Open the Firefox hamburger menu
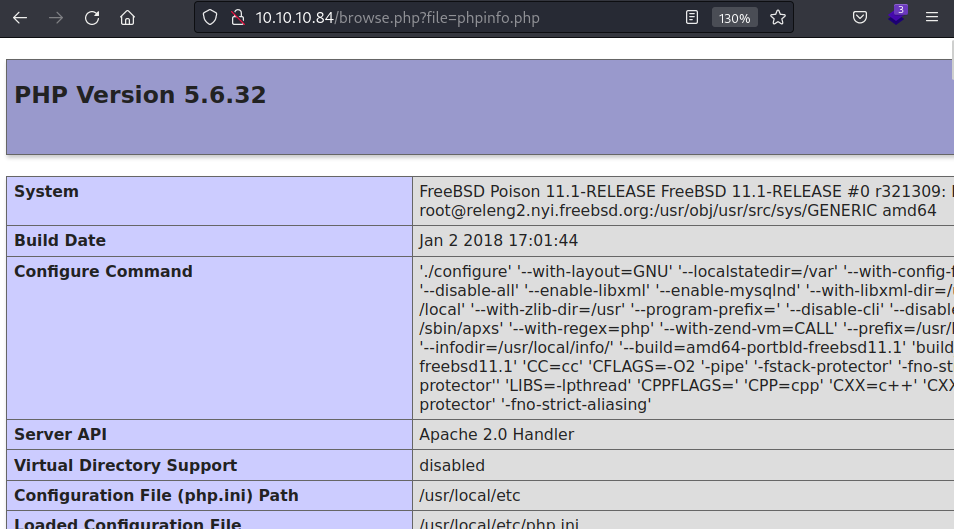Viewport: 954px width, 529px height. [931, 18]
